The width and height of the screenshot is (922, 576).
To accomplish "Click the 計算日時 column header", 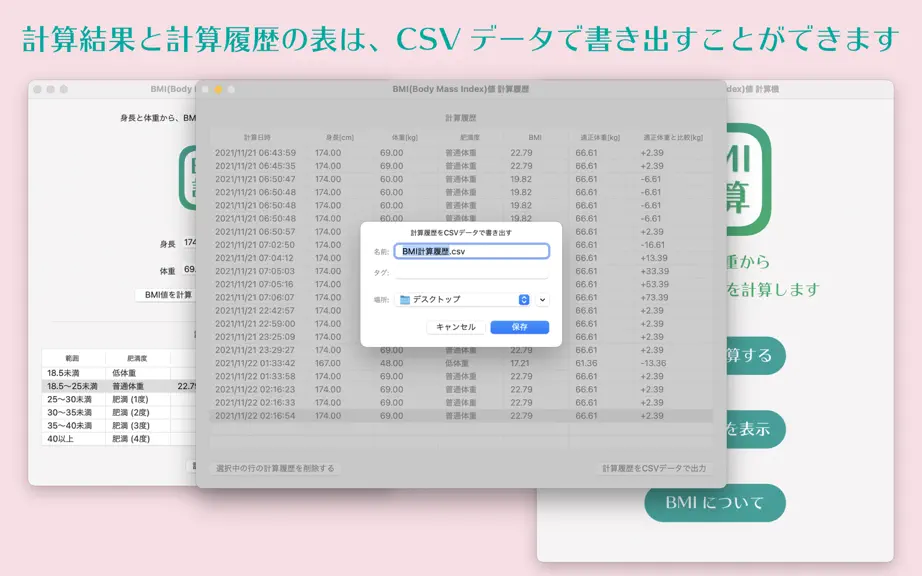I will [x=257, y=138].
